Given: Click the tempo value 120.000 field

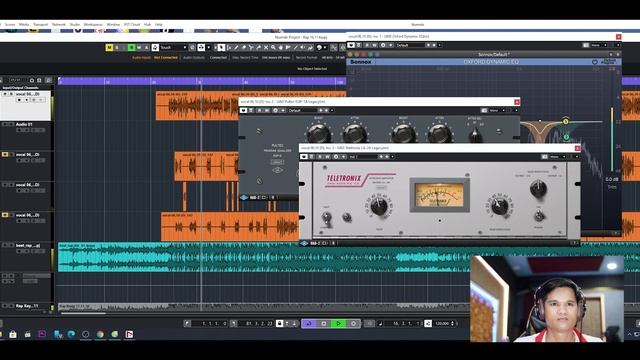Looking at the screenshot, I should [442, 324].
